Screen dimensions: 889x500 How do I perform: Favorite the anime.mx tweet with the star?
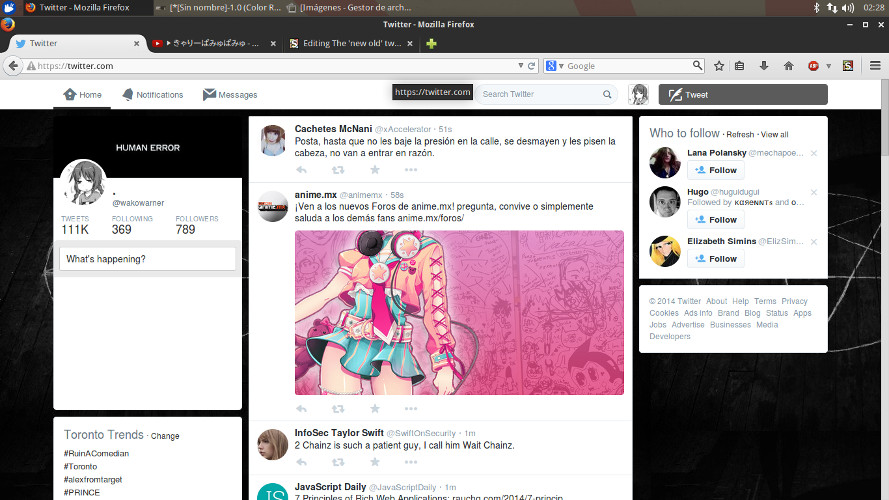375,408
